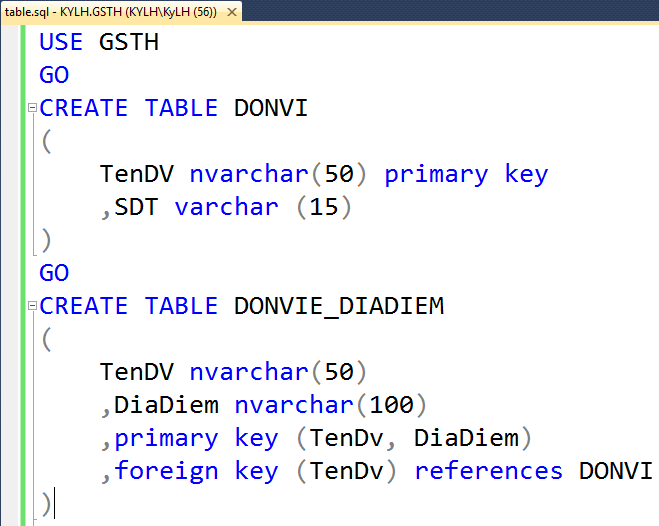Click the table name DONVI in CREATE statement
659x526 pixels.
[x=271, y=108]
